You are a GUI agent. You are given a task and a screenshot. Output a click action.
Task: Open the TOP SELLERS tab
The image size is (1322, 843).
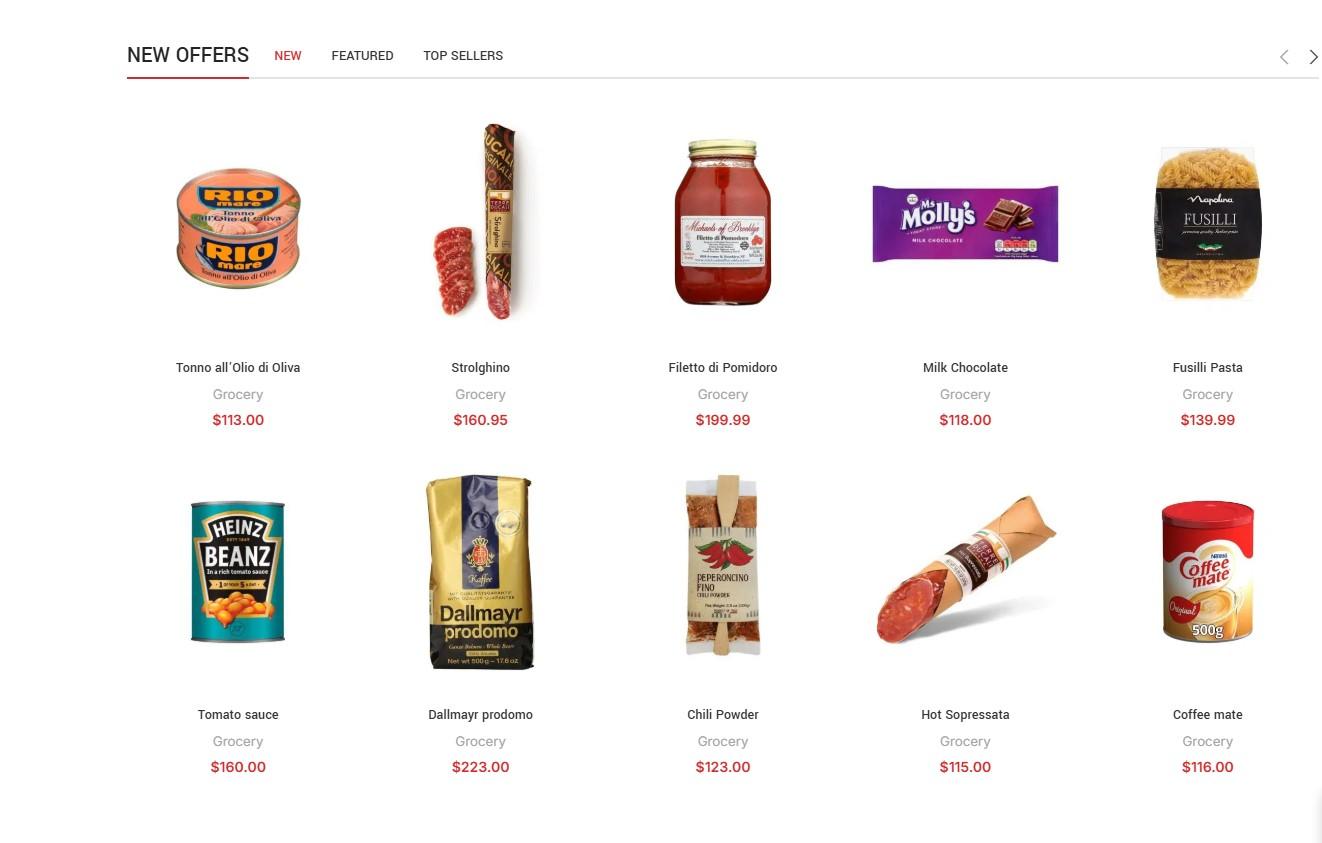(x=463, y=56)
